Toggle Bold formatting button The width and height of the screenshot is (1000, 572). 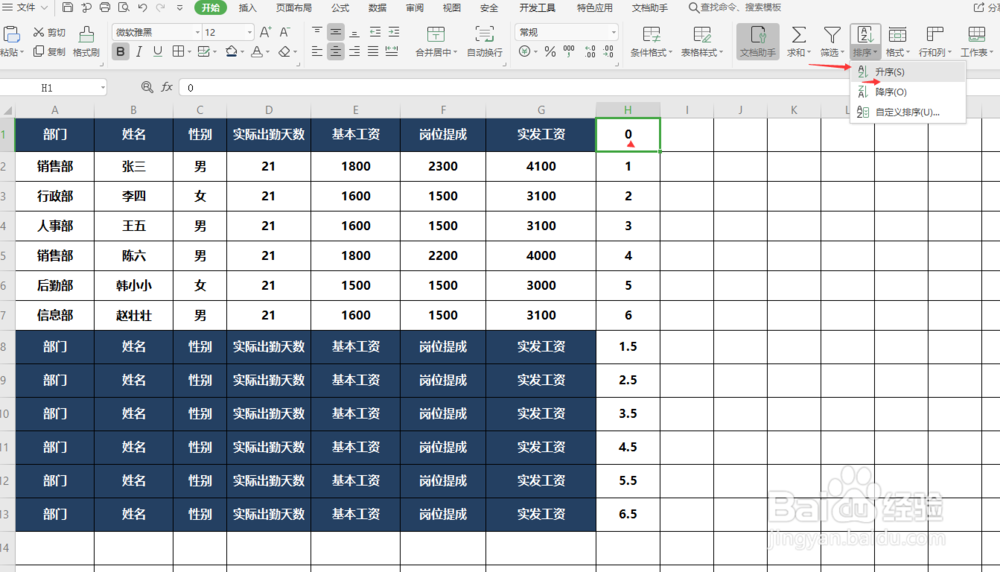coord(120,52)
